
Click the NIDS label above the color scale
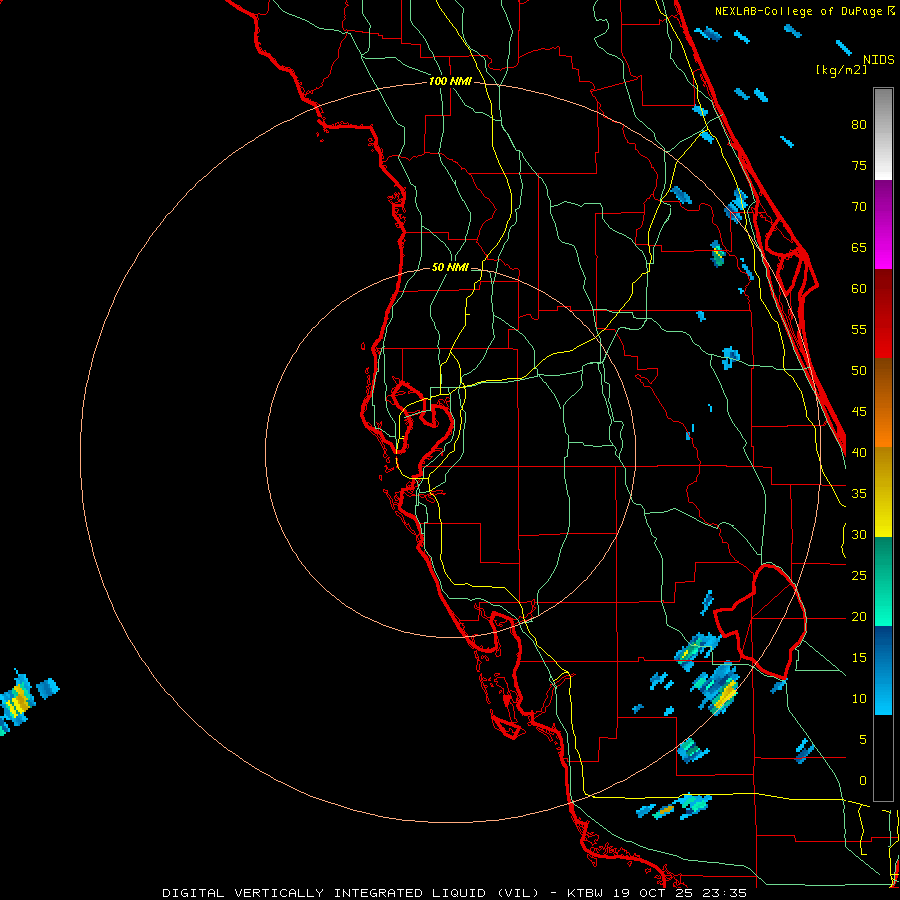pos(879,60)
